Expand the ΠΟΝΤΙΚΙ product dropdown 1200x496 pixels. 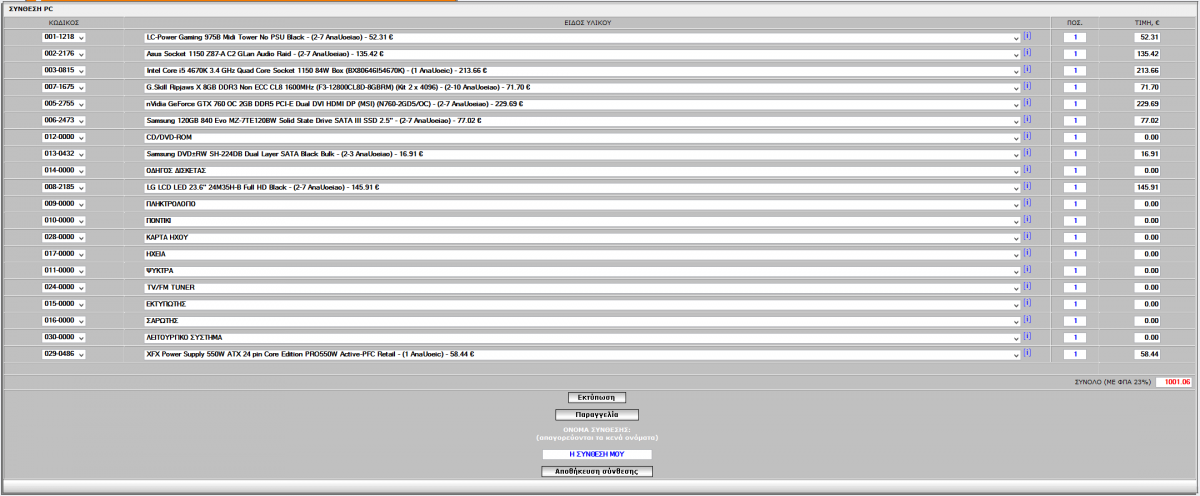(581, 221)
